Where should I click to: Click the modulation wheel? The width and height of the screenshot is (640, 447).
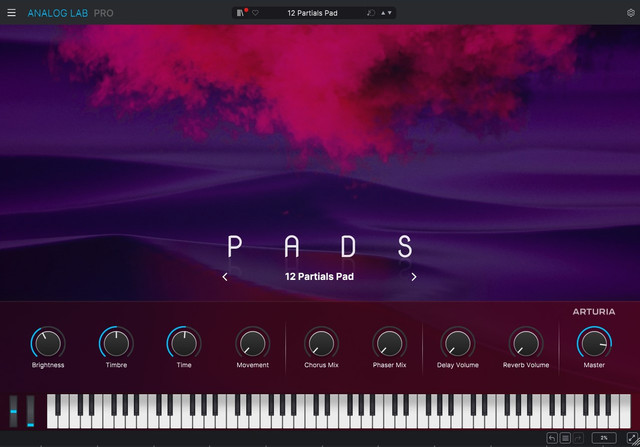pyautogui.click(x=31, y=411)
